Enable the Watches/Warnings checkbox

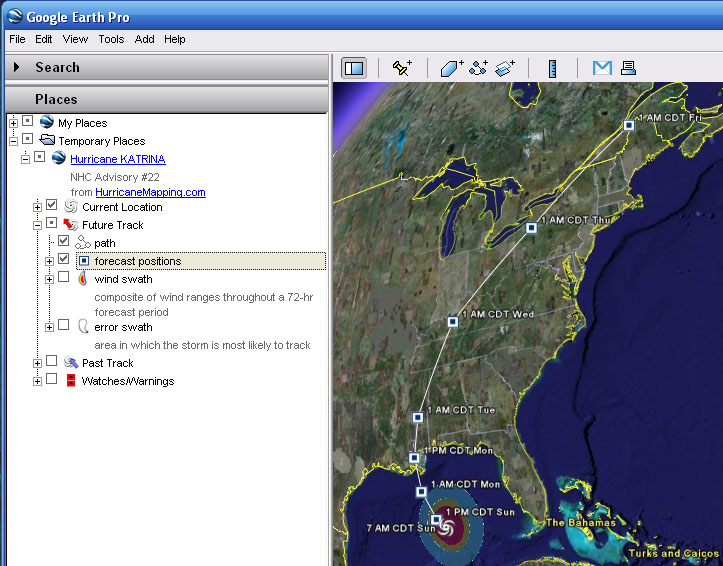tap(52, 379)
